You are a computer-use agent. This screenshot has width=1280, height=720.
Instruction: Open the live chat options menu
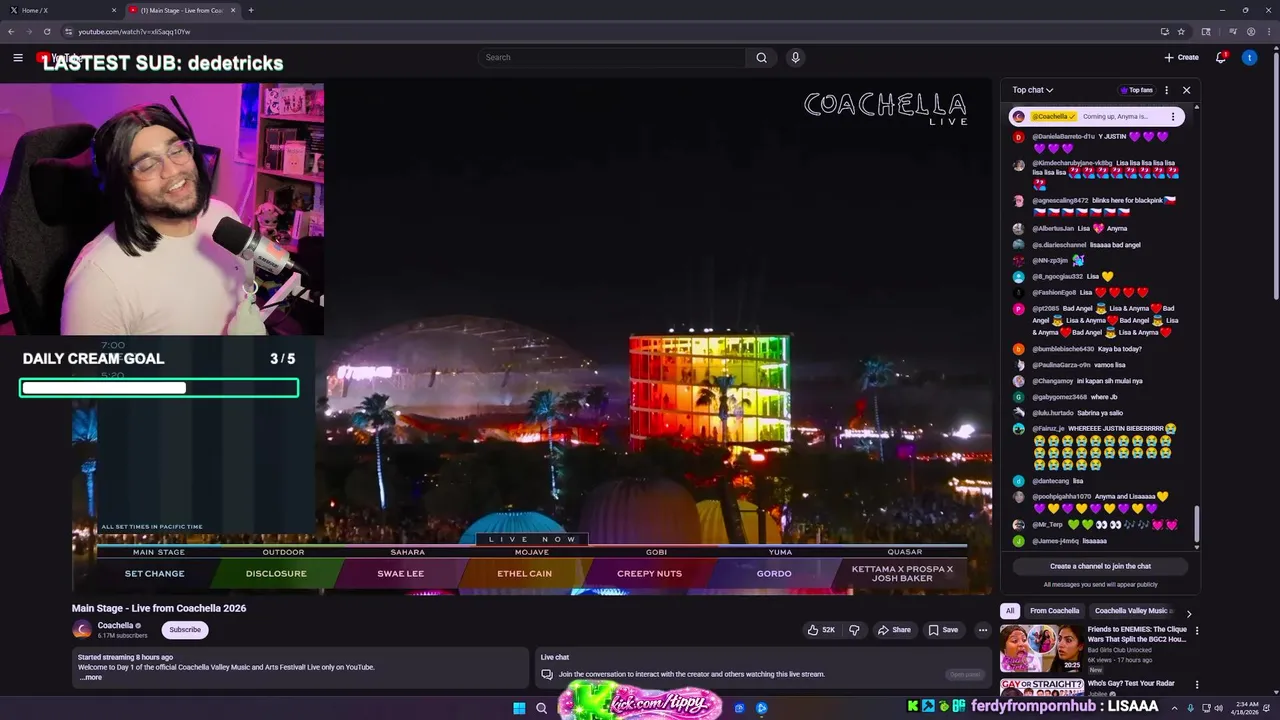tap(1166, 90)
